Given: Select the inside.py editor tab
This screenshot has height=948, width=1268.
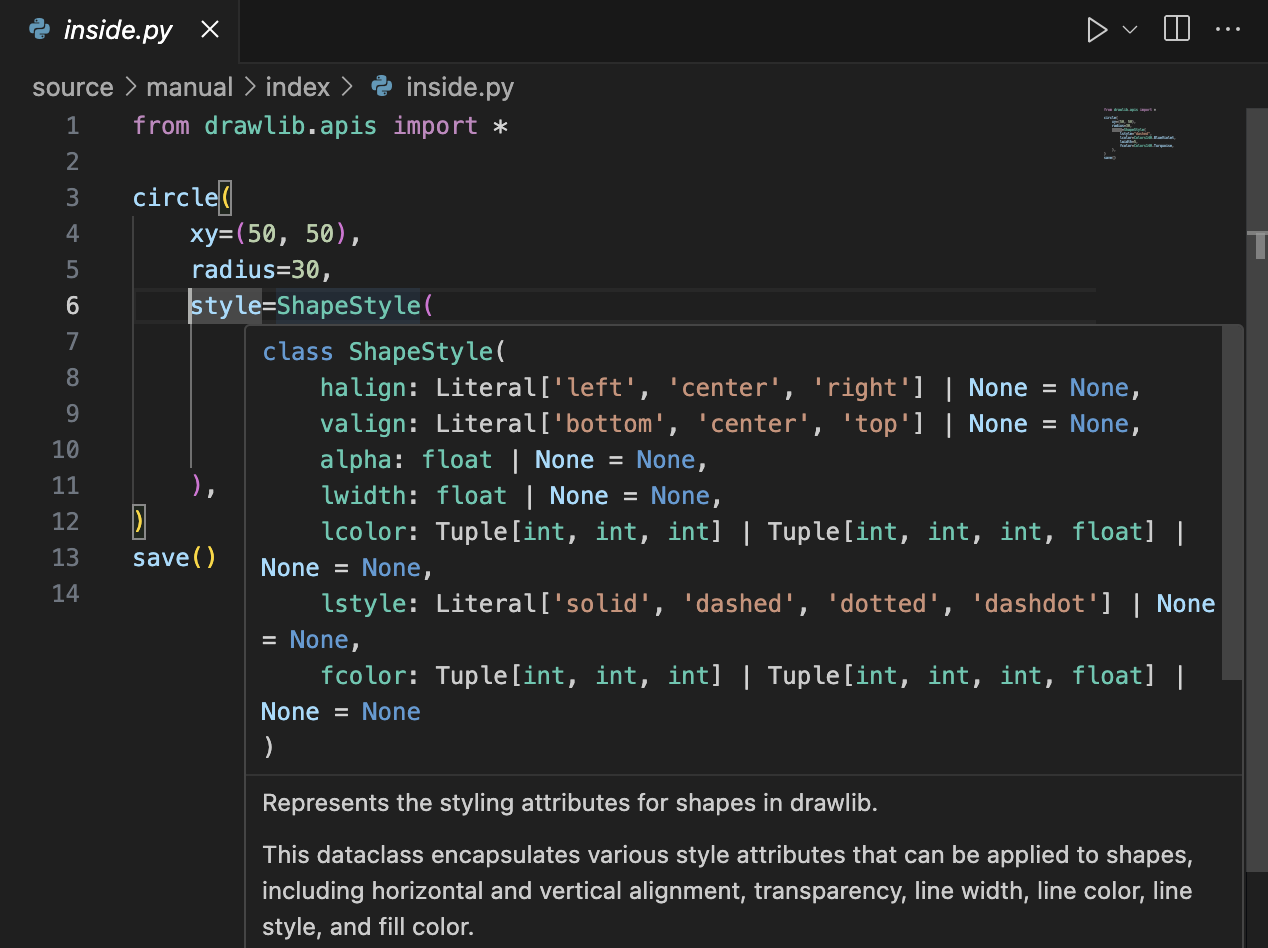Looking at the screenshot, I should pyautogui.click(x=118, y=31).
